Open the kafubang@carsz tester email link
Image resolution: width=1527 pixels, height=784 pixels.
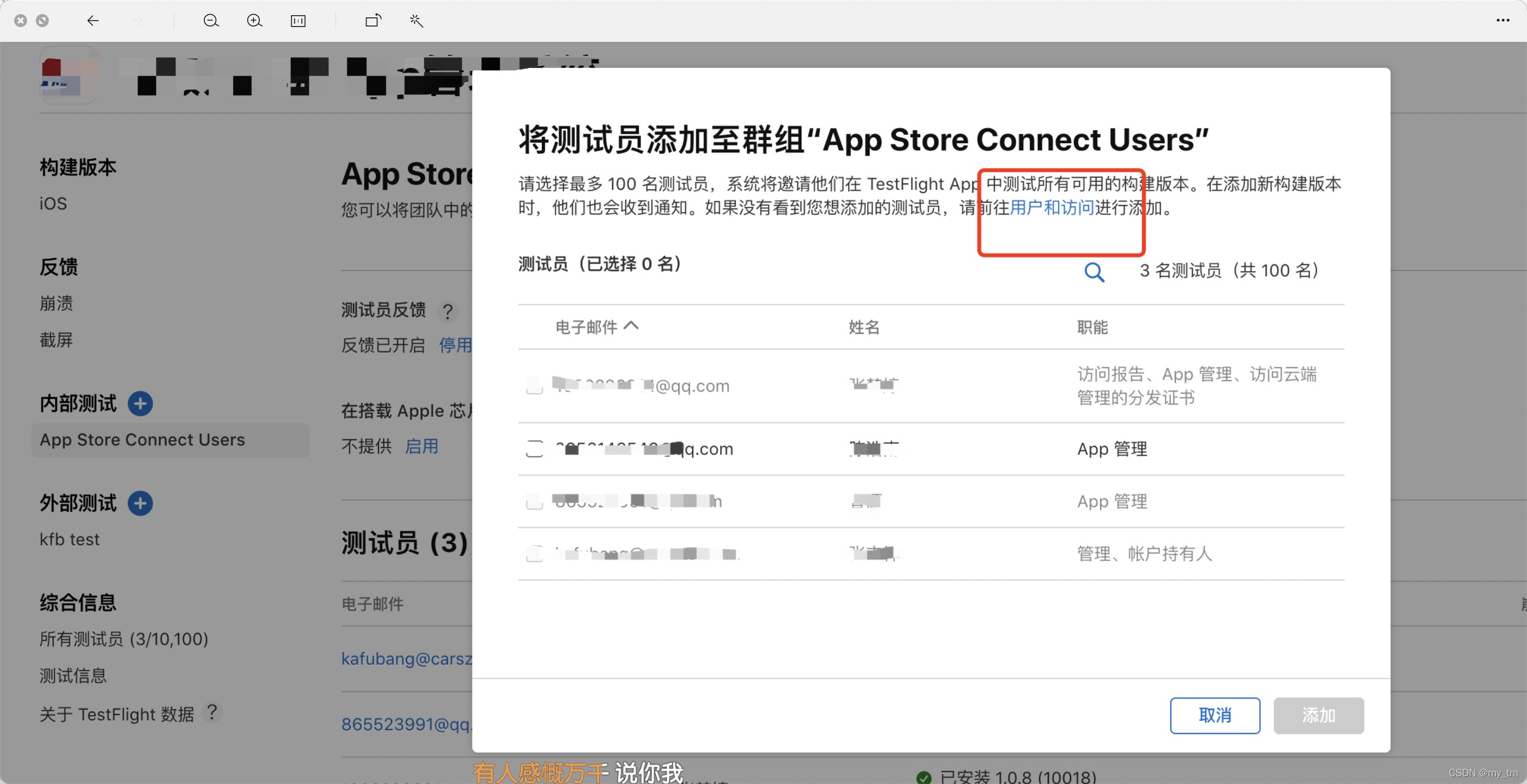coord(407,658)
